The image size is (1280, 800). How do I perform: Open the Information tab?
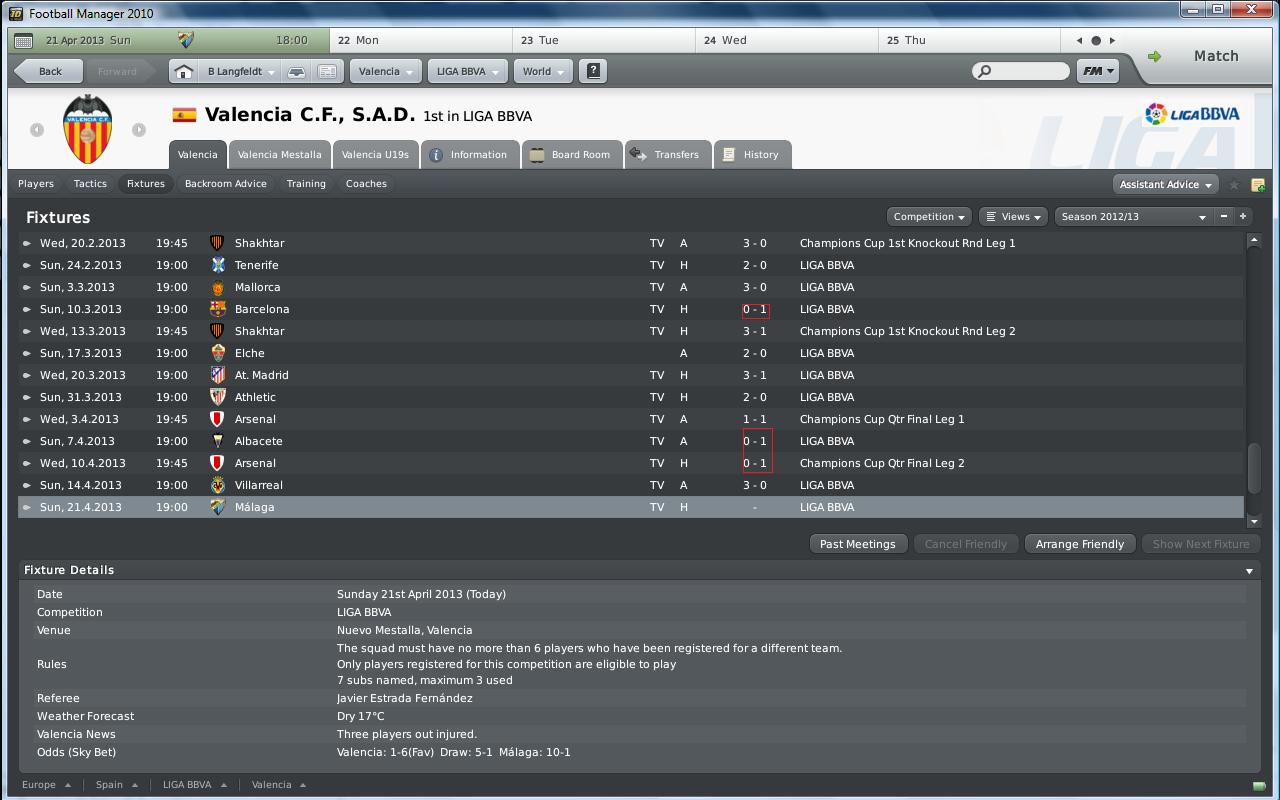click(x=469, y=155)
